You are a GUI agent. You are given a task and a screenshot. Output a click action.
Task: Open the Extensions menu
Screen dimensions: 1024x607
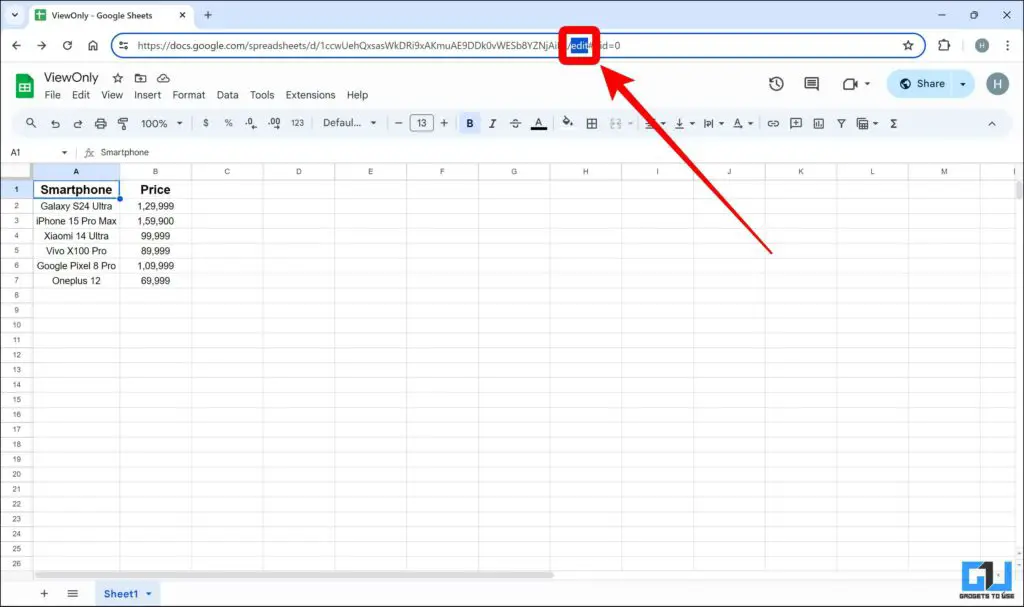click(x=310, y=95)
